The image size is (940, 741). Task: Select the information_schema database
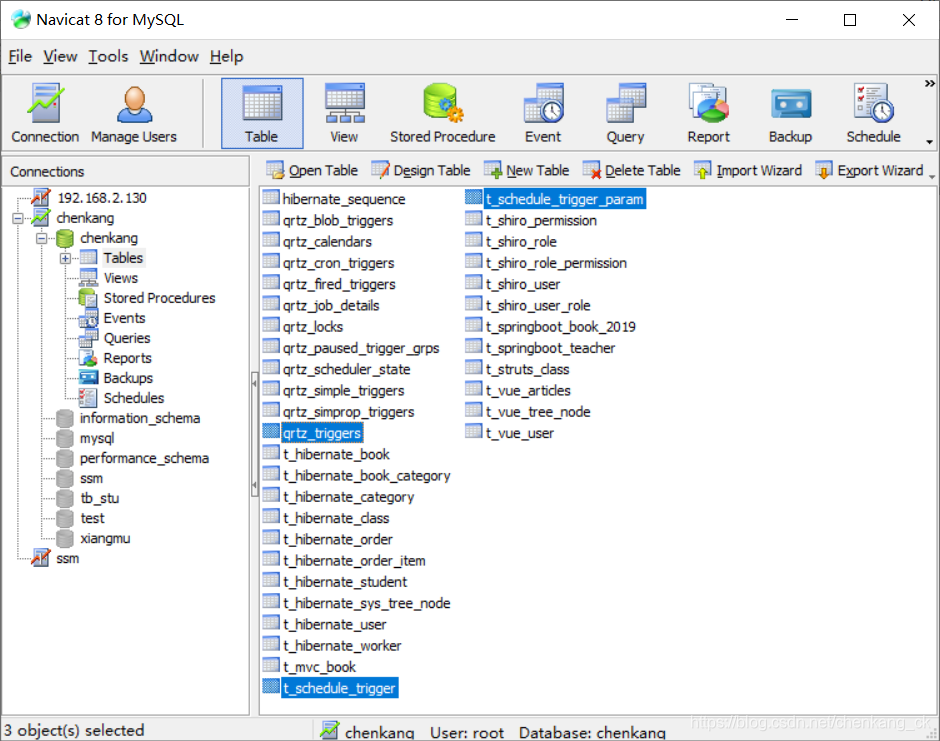[x=140, y=418]
